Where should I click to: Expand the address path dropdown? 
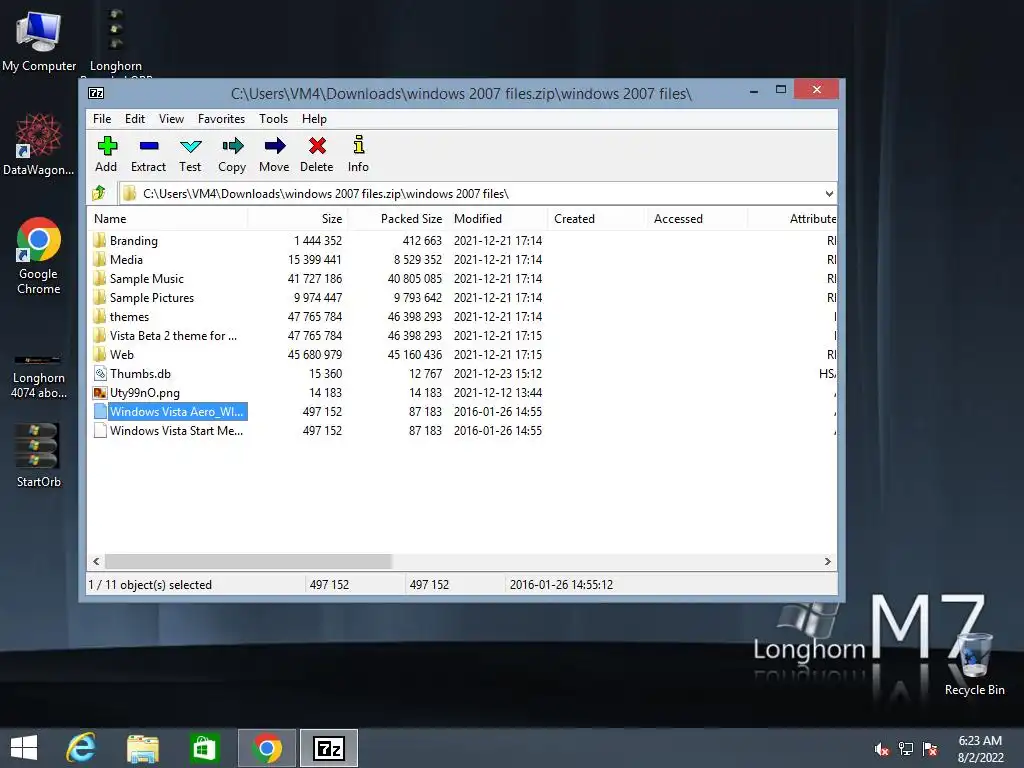pos(829,194)
